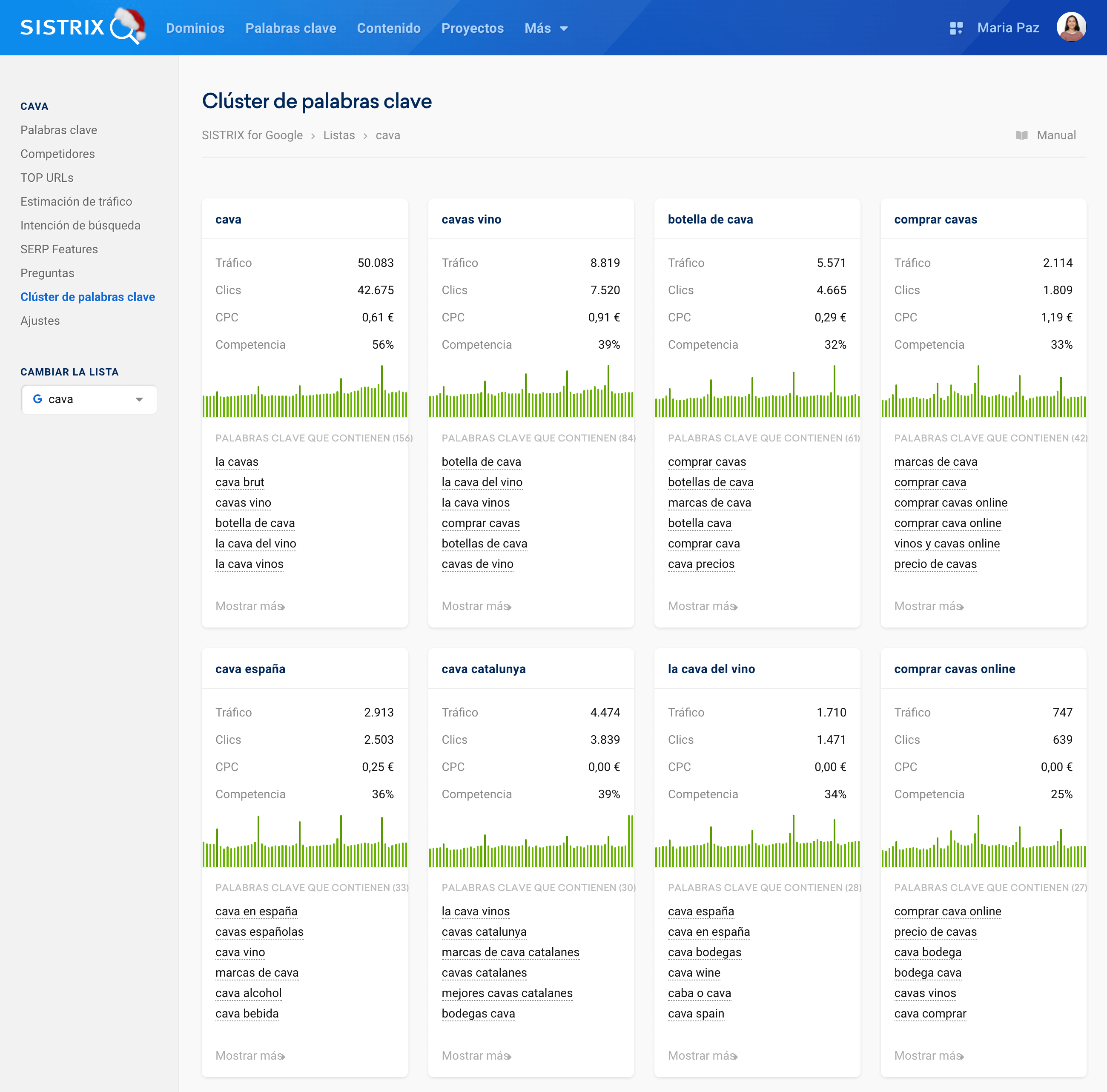Click the Google icon in the list selector
This screenshot has width=1107, height=1092.
click(x=38, y=399)
